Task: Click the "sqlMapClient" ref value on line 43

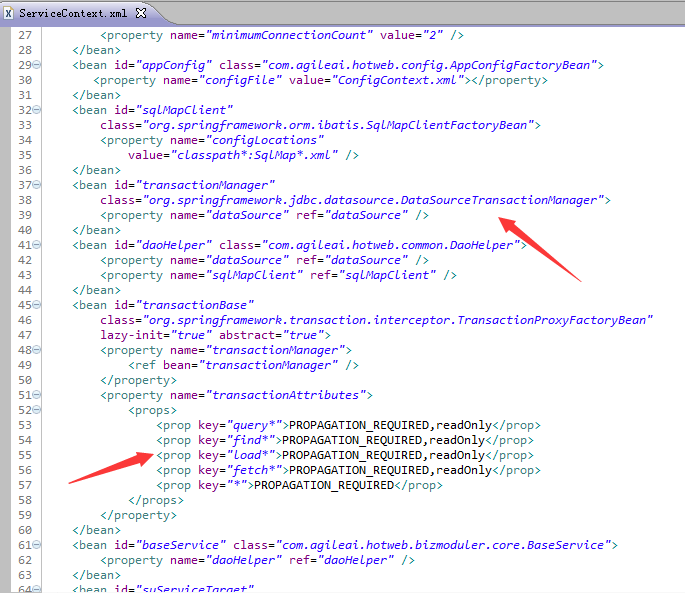Action: click(387, 275)
